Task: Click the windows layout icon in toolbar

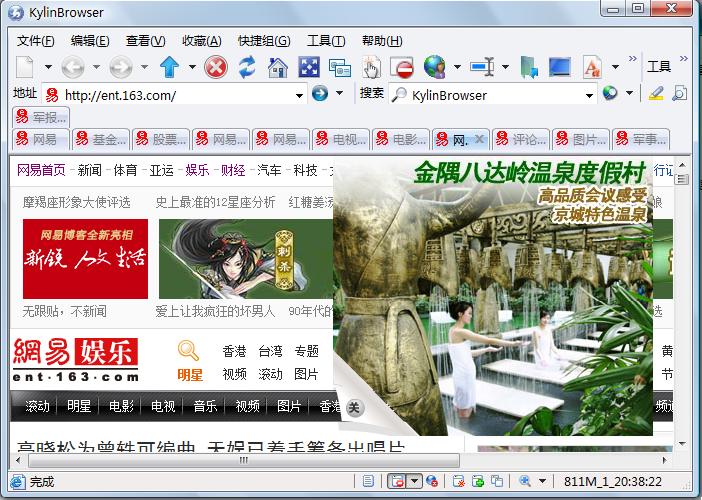Action: [x=340, y=68]
